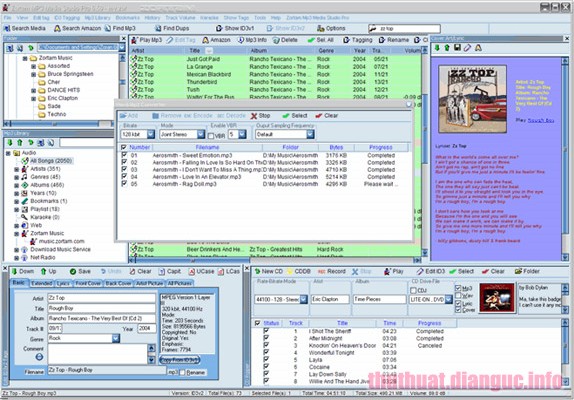Open Tagging tool in file list toolbar
Screen dimensions: 574x400
[358, 40]
